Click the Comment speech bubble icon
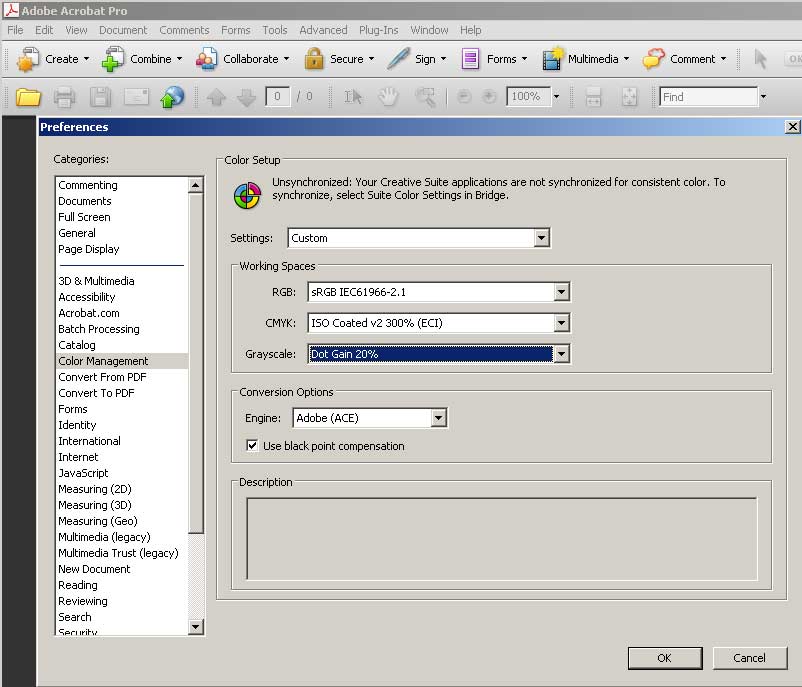802x687 pixels. point(654,59)
